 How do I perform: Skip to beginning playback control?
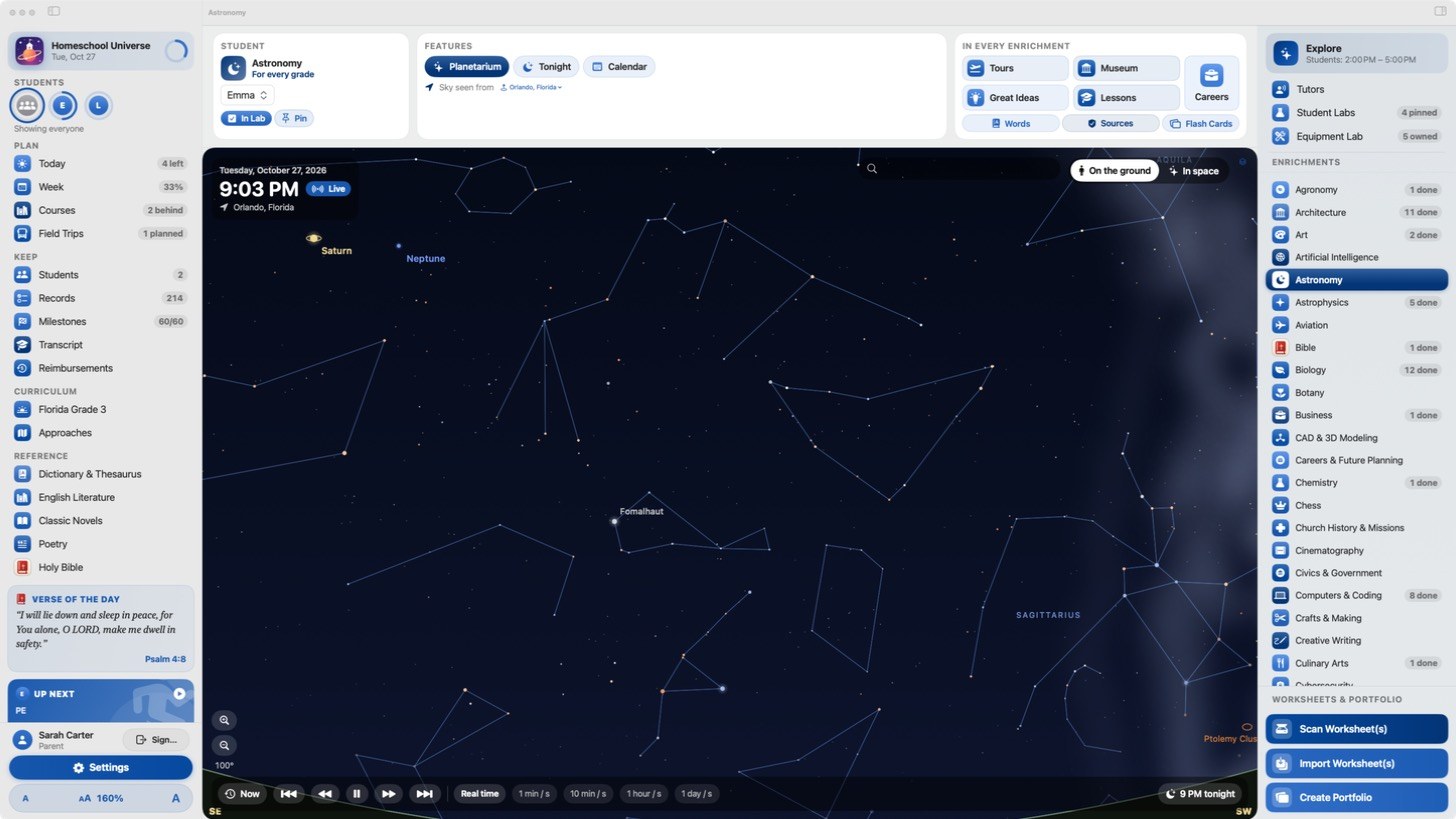(288, 794)
